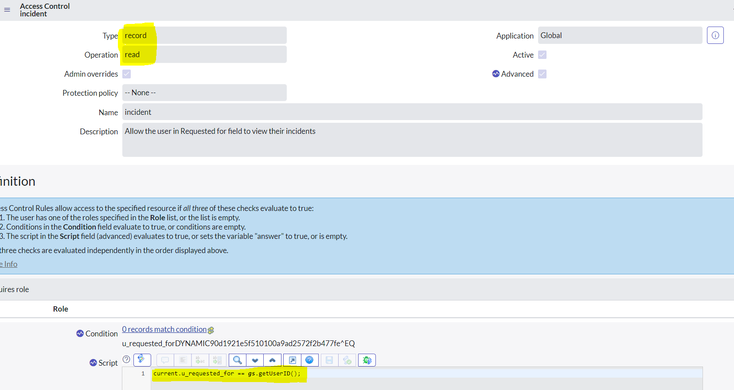Find previous occurrence up arrow

click(272, 360)
